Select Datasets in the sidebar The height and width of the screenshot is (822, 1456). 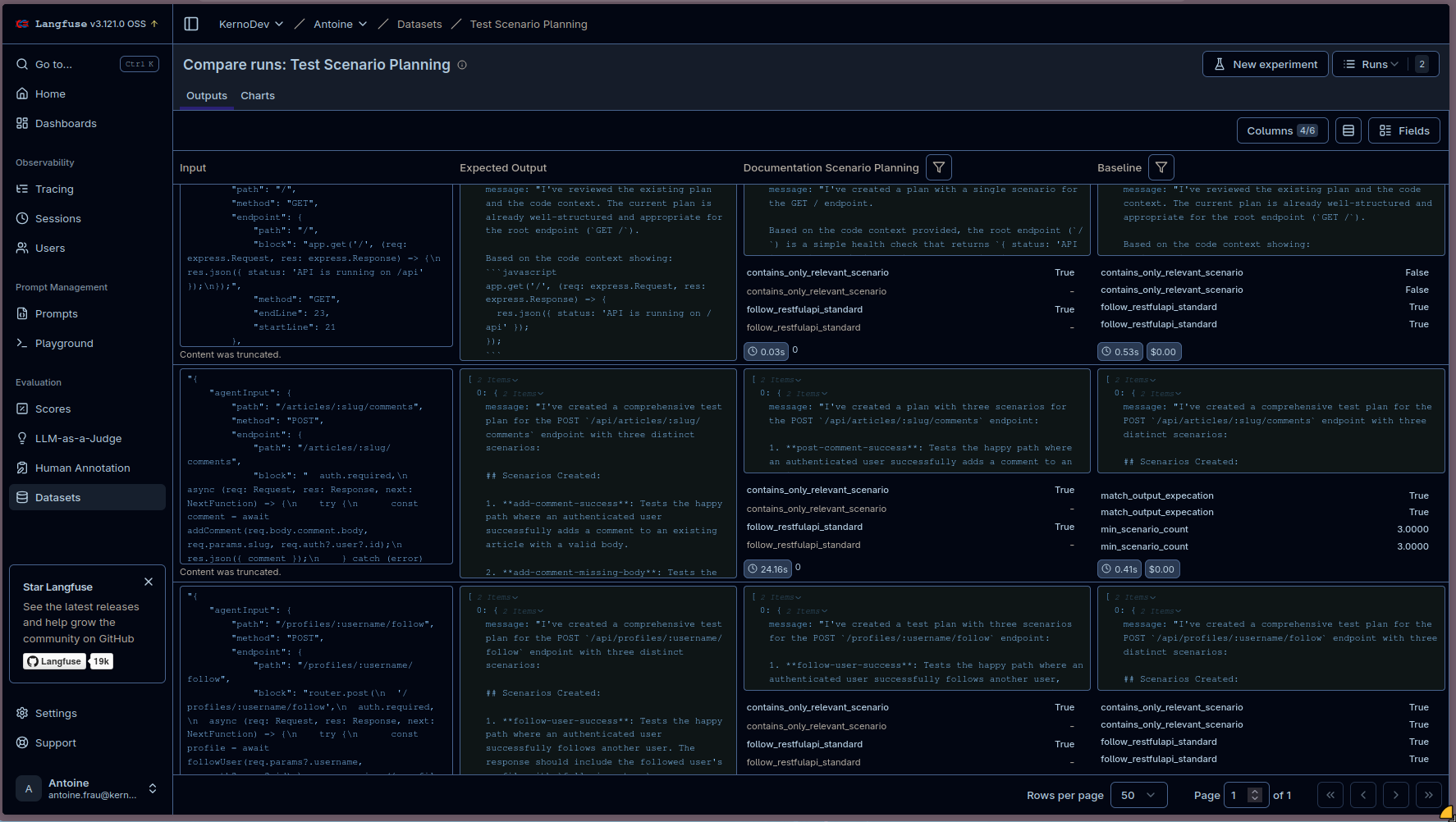86,497
